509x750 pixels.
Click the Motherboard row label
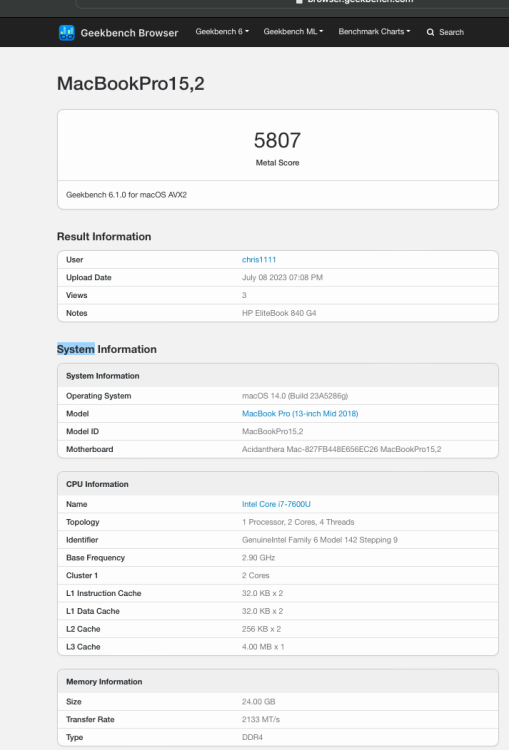pos(89,449)
